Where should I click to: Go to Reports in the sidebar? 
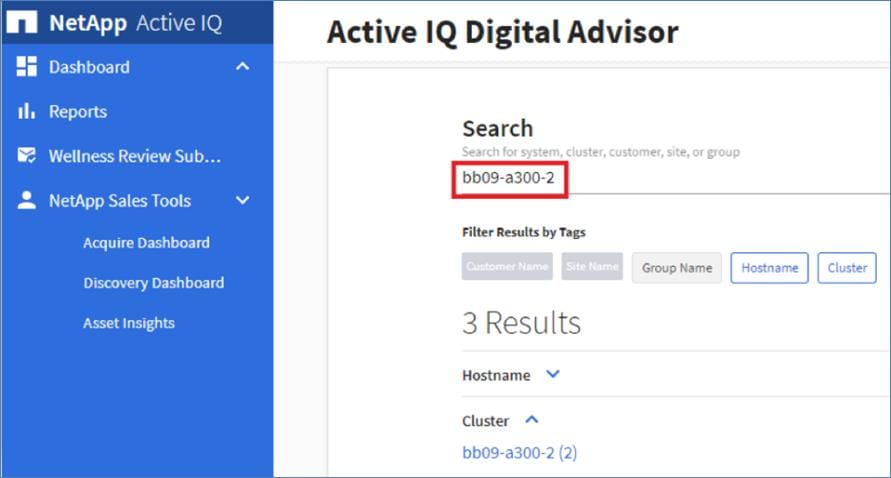pyautogui.click(x=78, y=111)
